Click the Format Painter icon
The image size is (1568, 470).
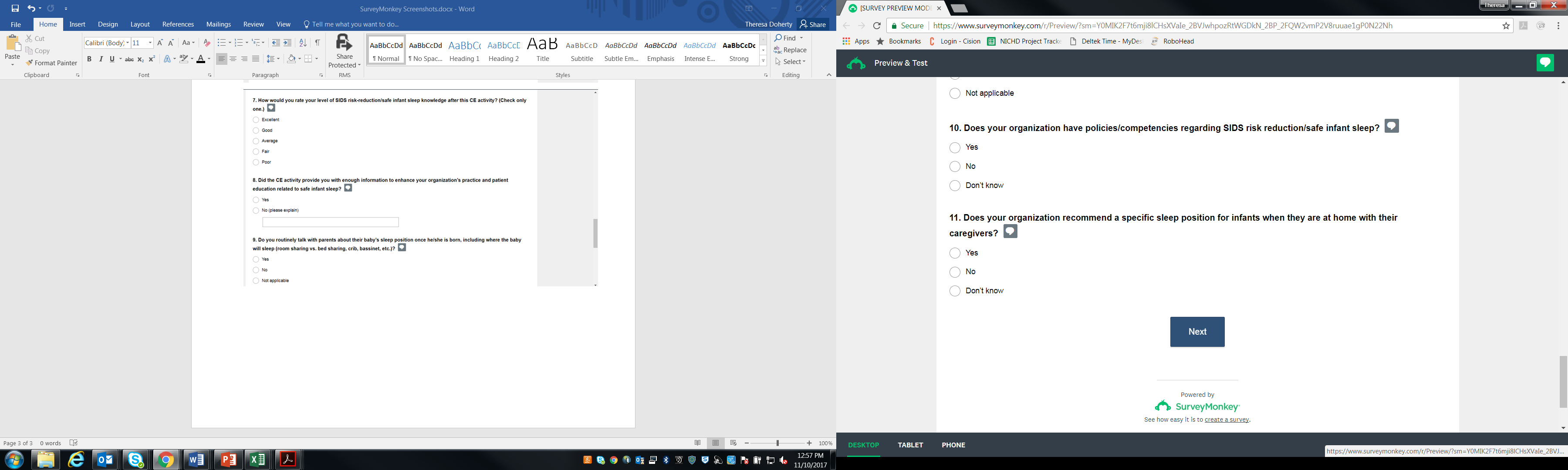click(x=29, y=63)
